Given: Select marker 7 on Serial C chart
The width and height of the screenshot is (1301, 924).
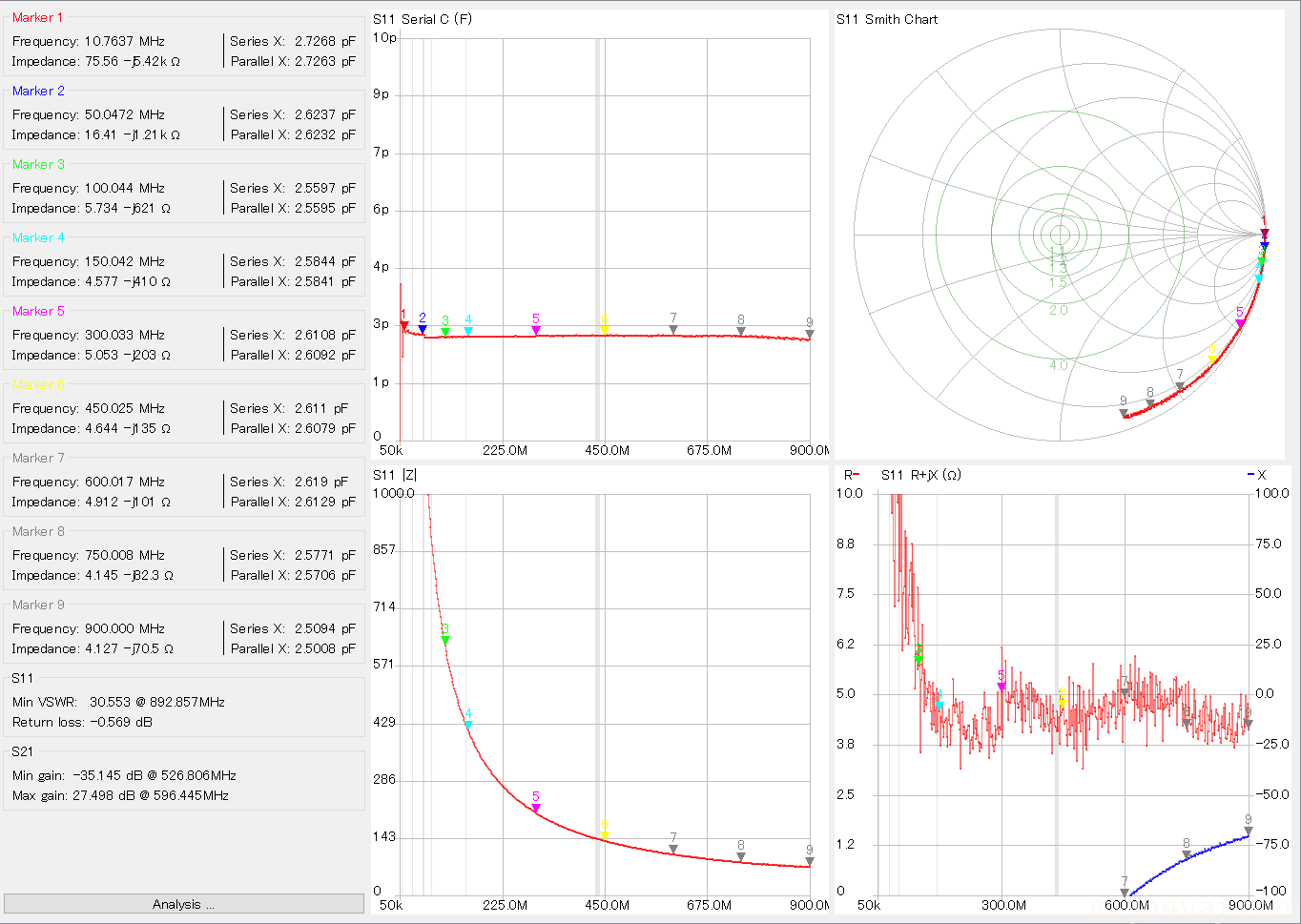Looking at the screenshot, I should [x=673, y=330].
